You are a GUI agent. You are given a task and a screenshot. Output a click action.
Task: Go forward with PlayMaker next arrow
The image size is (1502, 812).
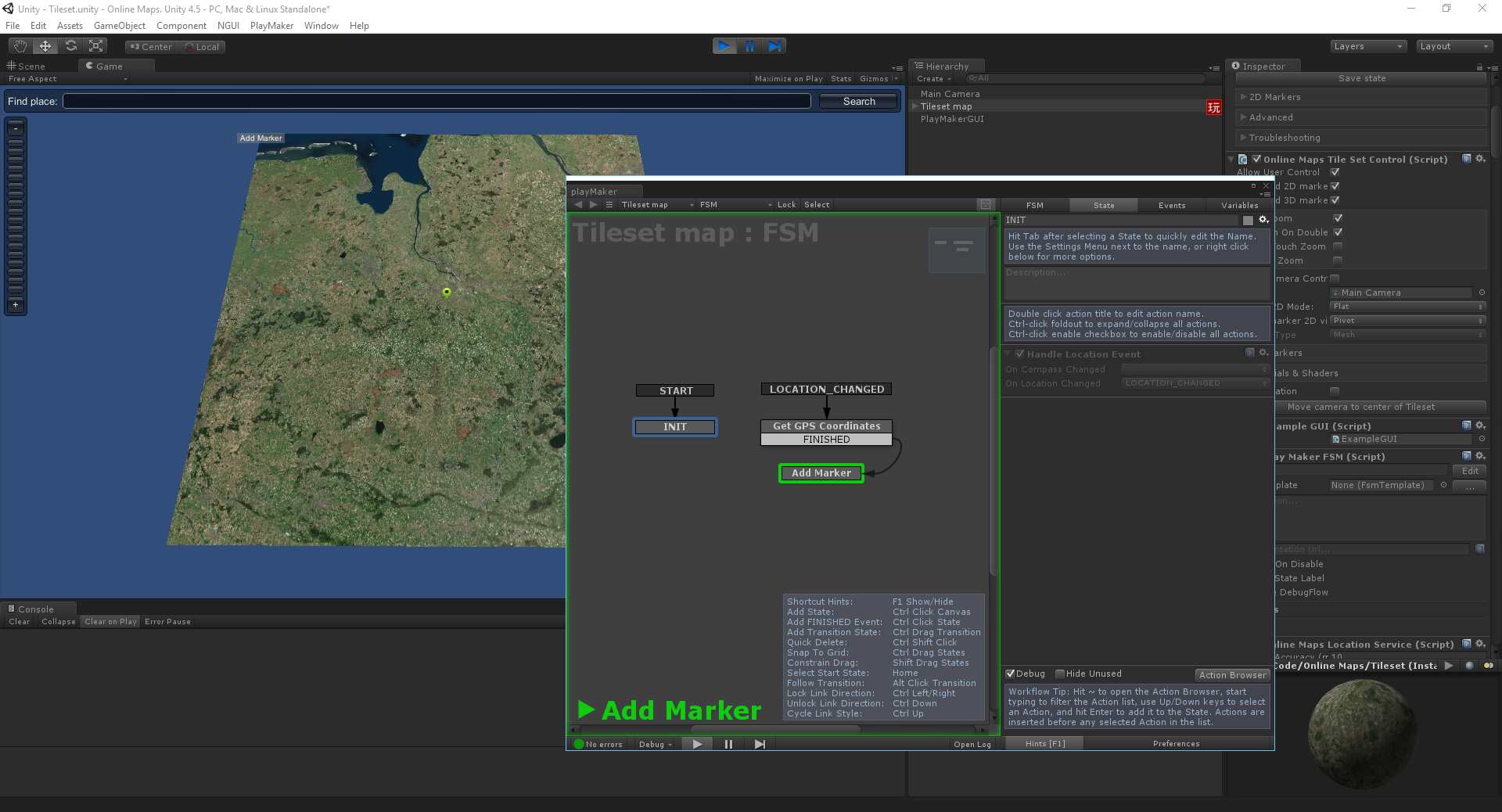(x=594, y=205)
